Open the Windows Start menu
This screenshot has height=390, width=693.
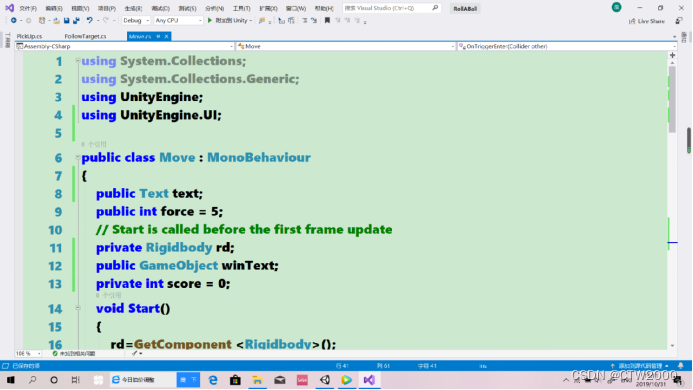click(x=11, y=380)
